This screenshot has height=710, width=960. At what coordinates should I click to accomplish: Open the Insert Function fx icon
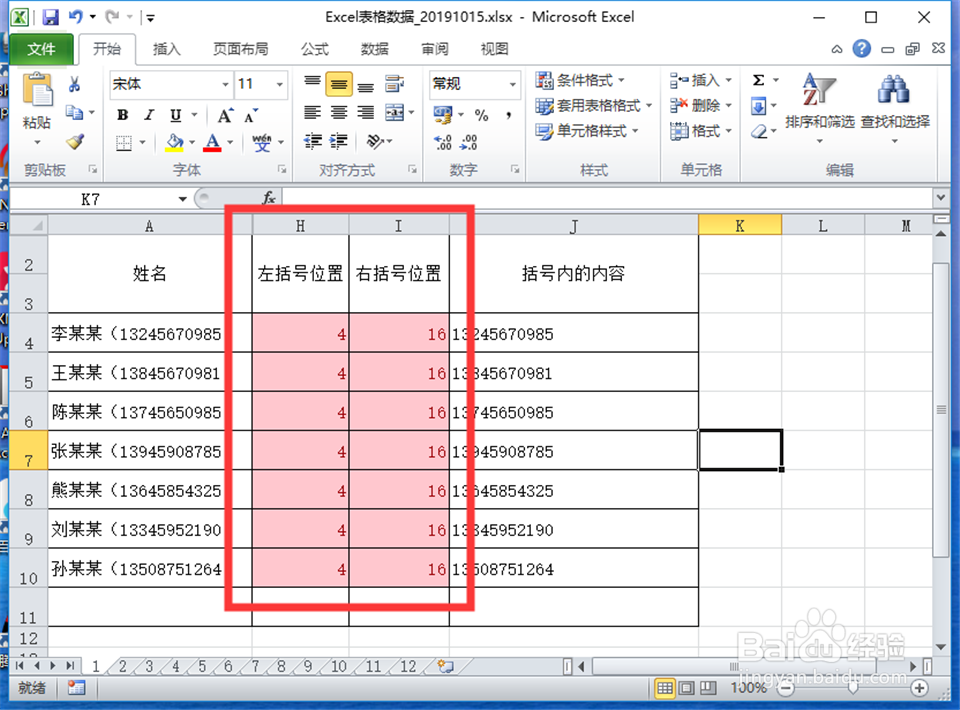268,197
